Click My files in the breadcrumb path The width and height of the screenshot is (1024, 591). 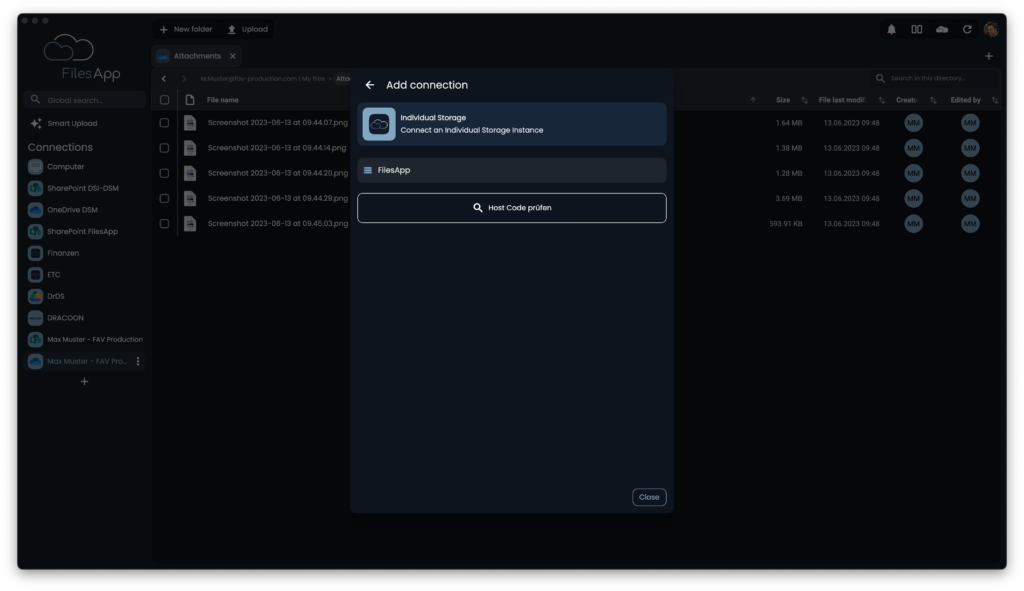pos(313,78)
